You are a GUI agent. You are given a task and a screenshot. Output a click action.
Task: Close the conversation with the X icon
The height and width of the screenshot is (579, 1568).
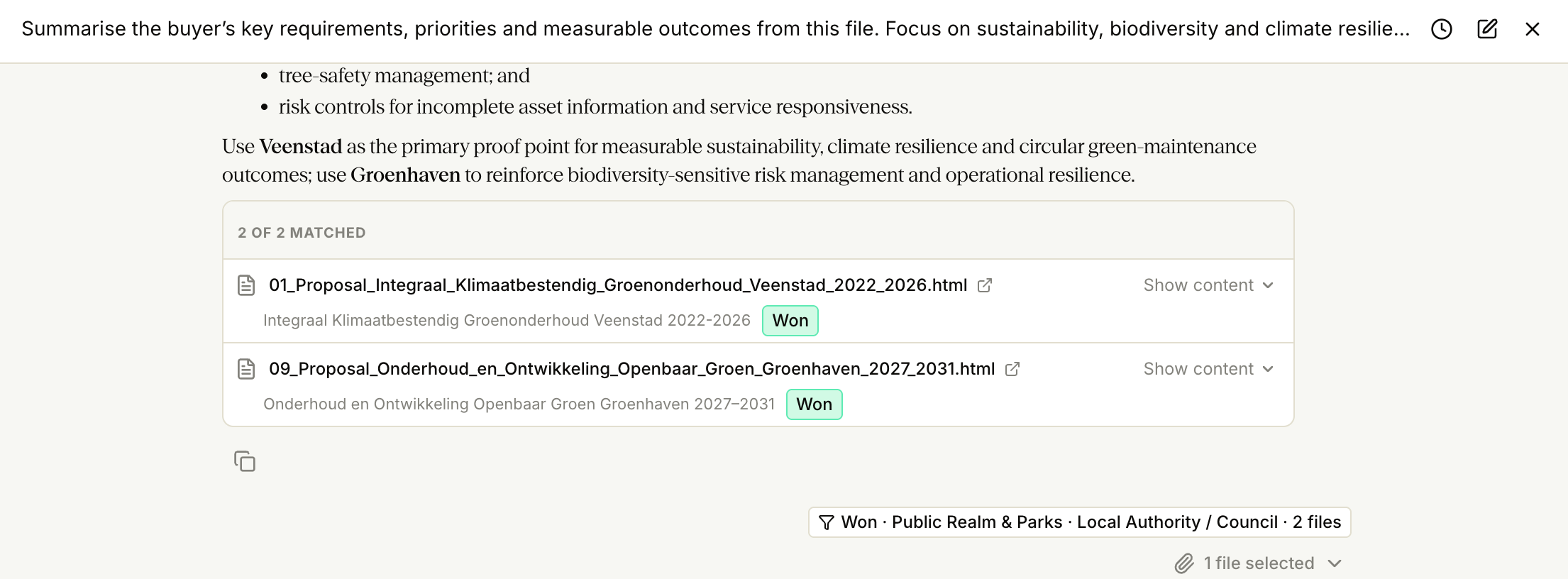[x=1533, y=29]
